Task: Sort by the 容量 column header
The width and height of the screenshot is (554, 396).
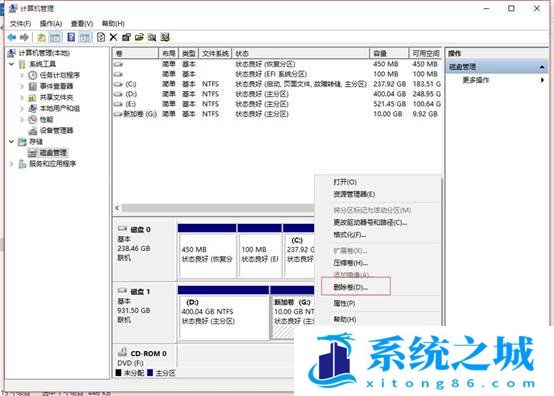Action: 389,53
